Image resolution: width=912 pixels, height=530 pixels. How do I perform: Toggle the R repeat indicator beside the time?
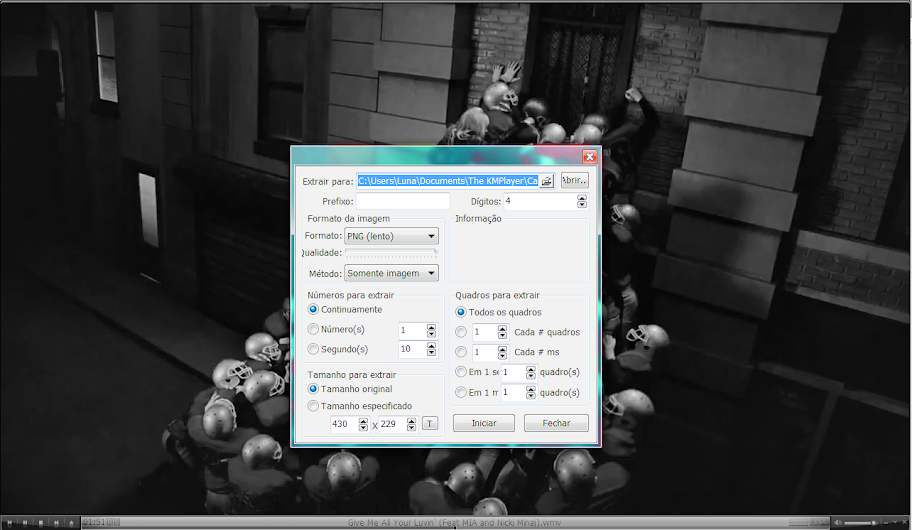(110, 522)
